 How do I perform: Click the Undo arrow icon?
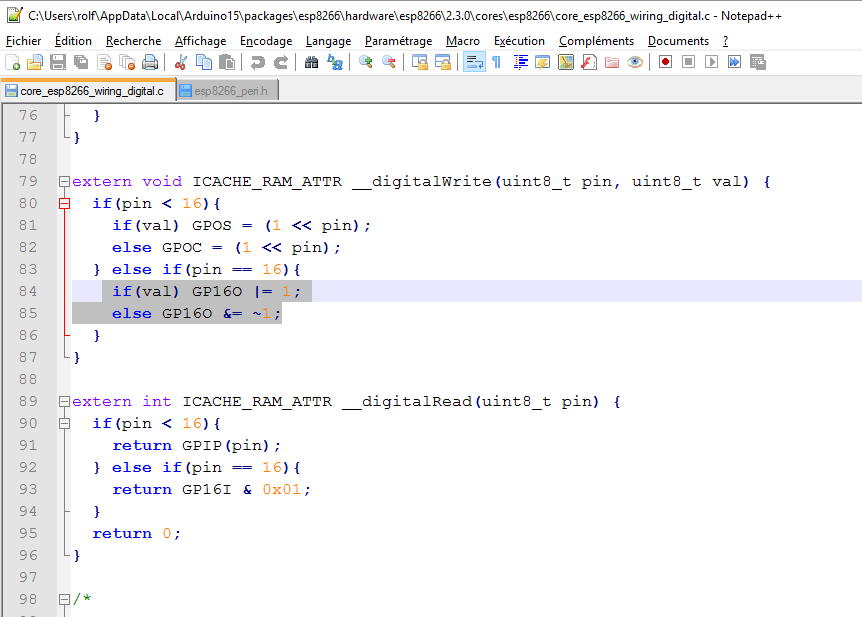coord(258,62)
